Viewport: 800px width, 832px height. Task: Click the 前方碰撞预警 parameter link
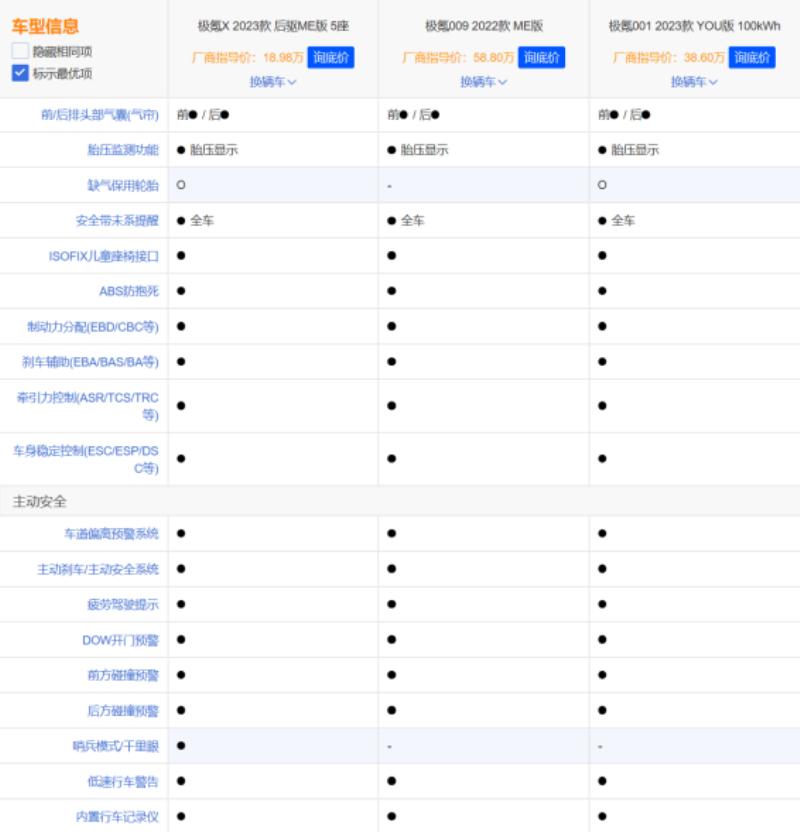pyautogui.click(x=123, y=675)
